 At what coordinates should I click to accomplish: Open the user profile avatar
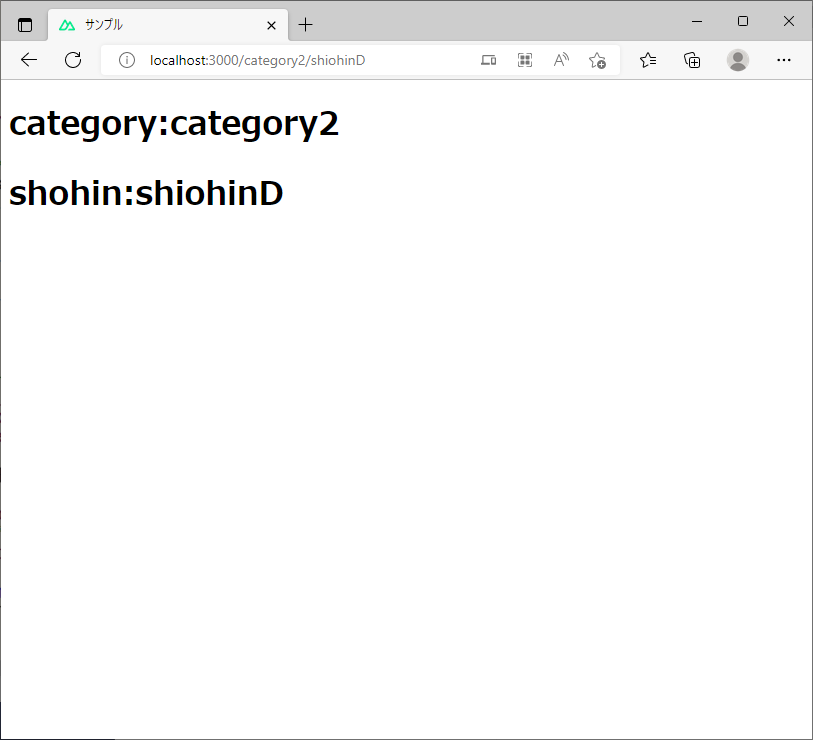coord(737,60)
